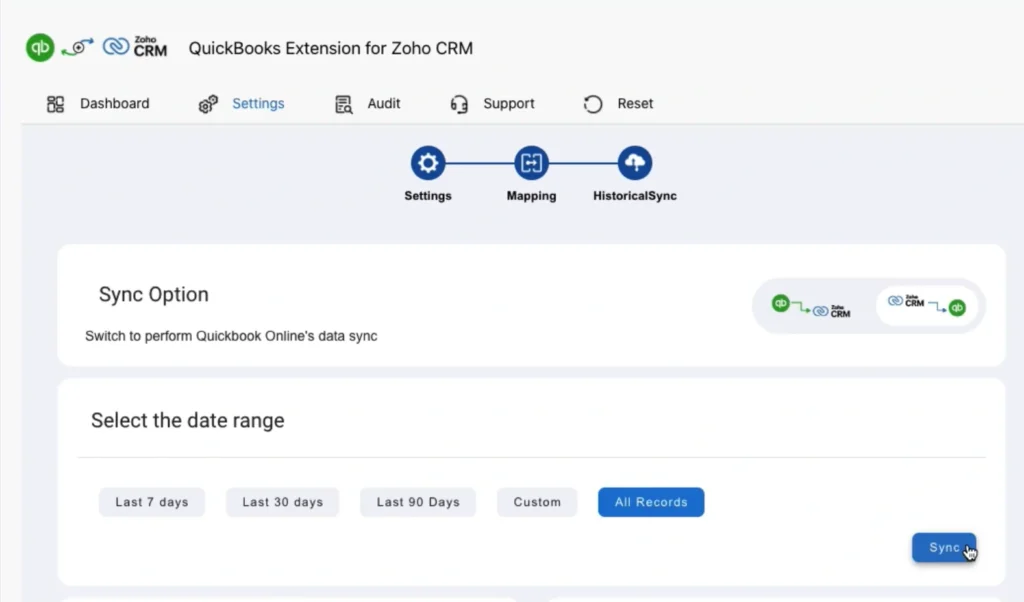
Task: Click the Settings gear step icon
Action: 428,162
